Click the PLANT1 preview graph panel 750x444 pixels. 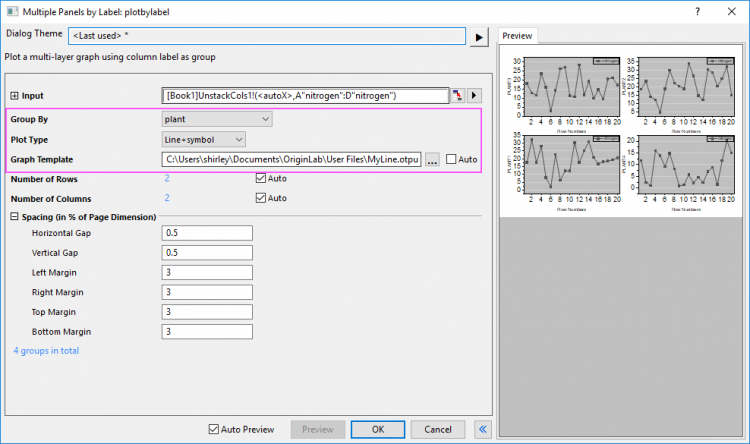pos(572,163)
